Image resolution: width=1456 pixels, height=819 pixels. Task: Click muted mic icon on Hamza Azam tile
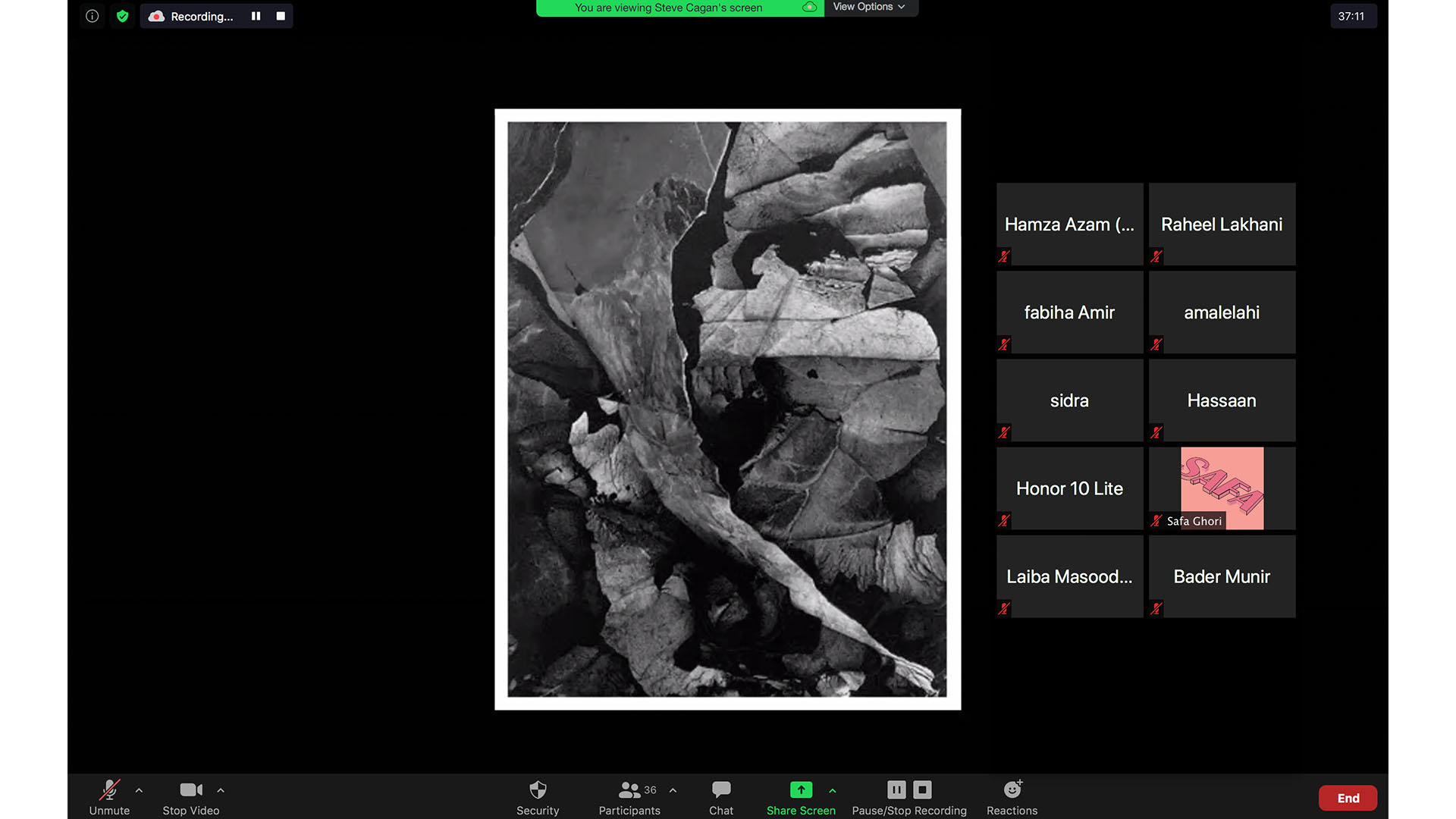1004,256
